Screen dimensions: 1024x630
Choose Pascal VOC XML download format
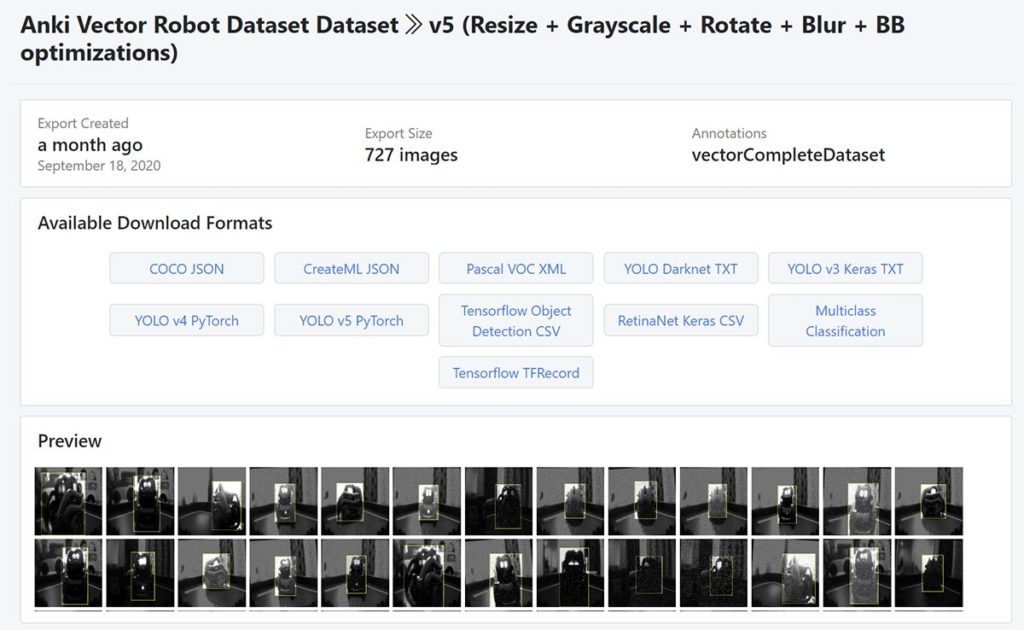coord(515,268)
